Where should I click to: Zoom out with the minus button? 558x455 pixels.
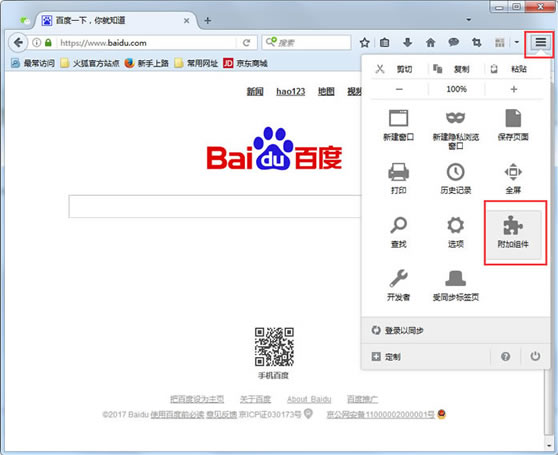coord(399,89)
